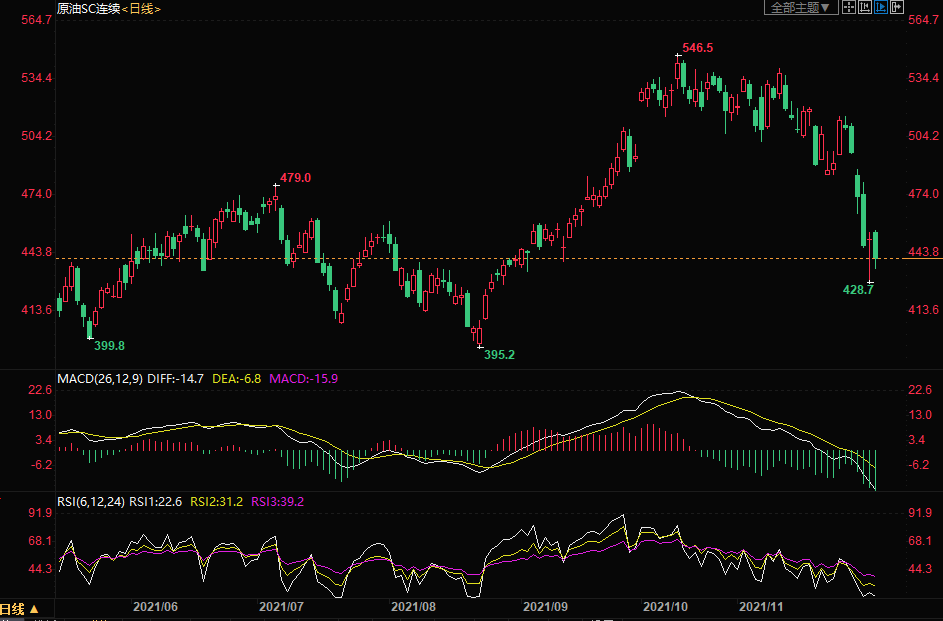Select the 479.0 peak annotation
The width and height of the screenshot is (943, 621).
click(295, 178)
